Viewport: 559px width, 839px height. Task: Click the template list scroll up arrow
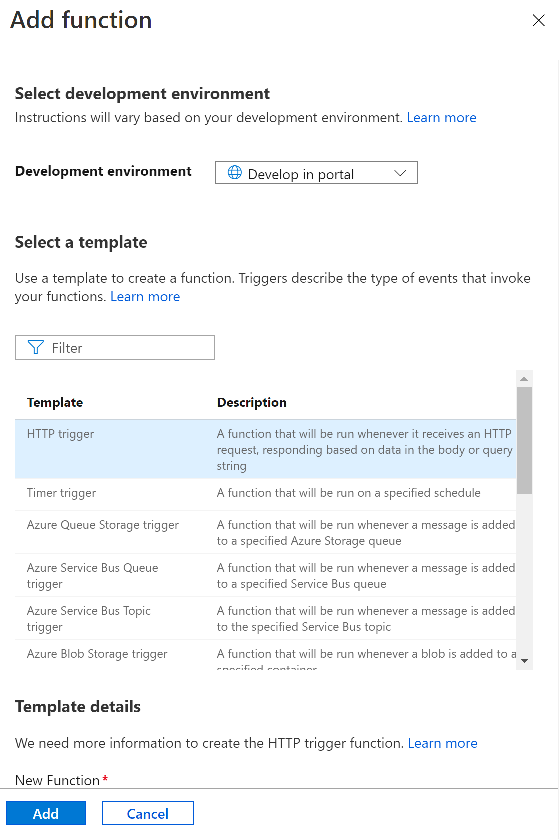click(524, 379)
